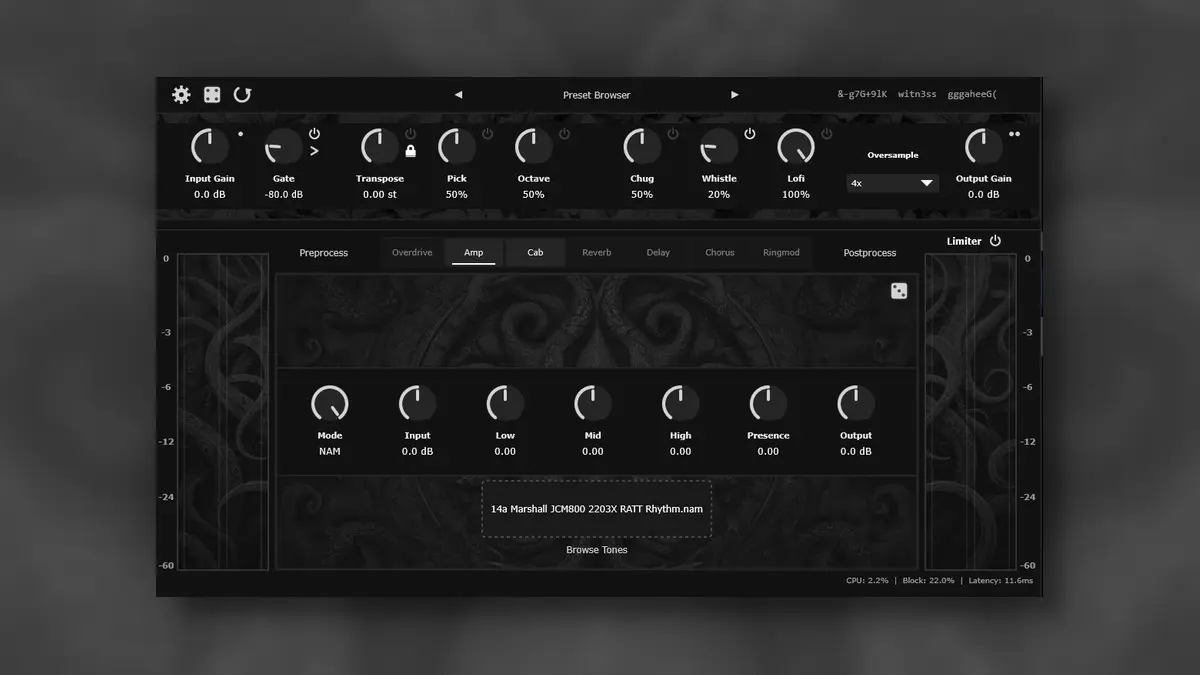Click the reset circular arrow icon
The height and width of the screenshot is (675, 1200).
click(242, 94)
